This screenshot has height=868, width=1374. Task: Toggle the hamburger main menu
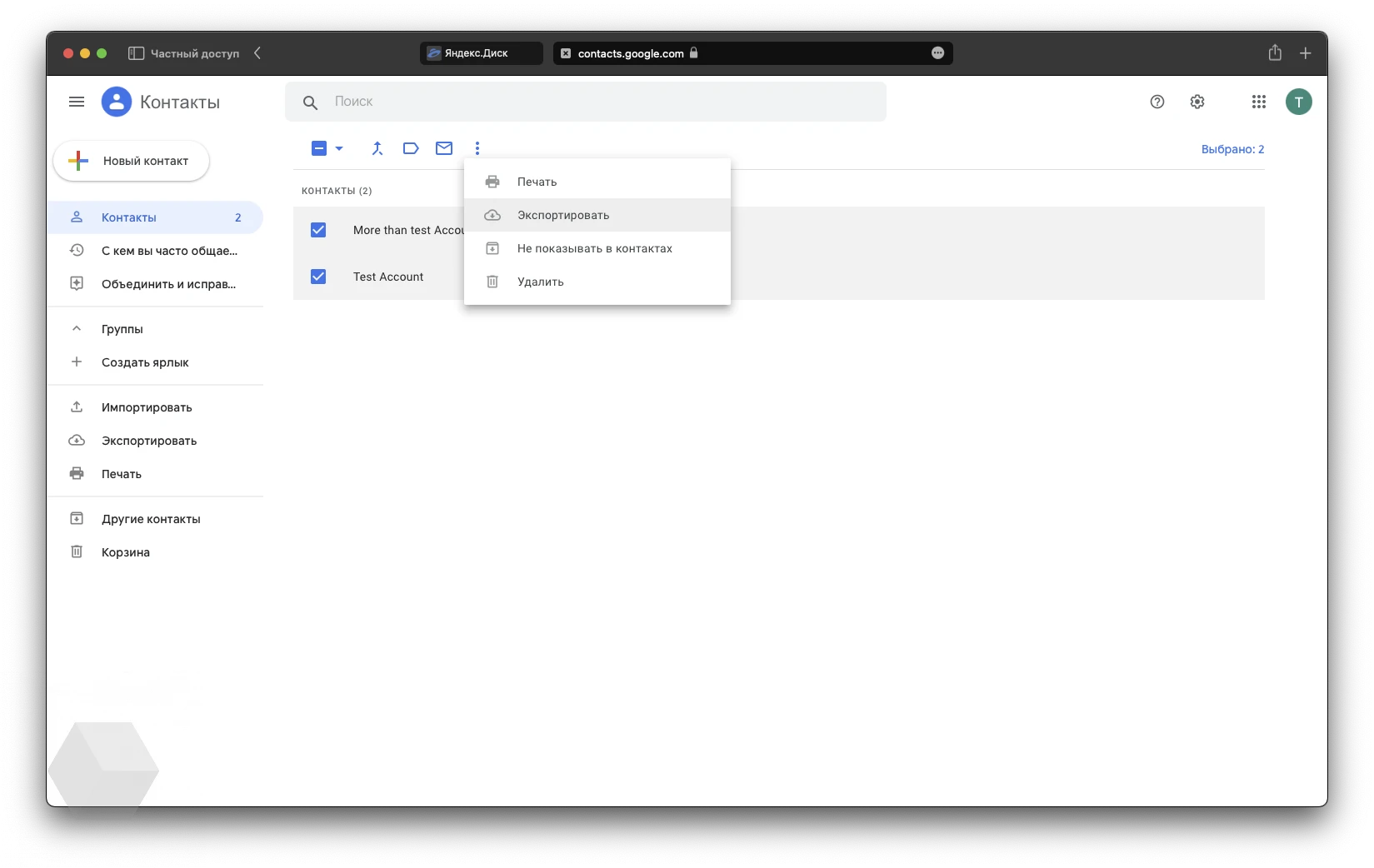pyautogui.click(x=77, y=102)
